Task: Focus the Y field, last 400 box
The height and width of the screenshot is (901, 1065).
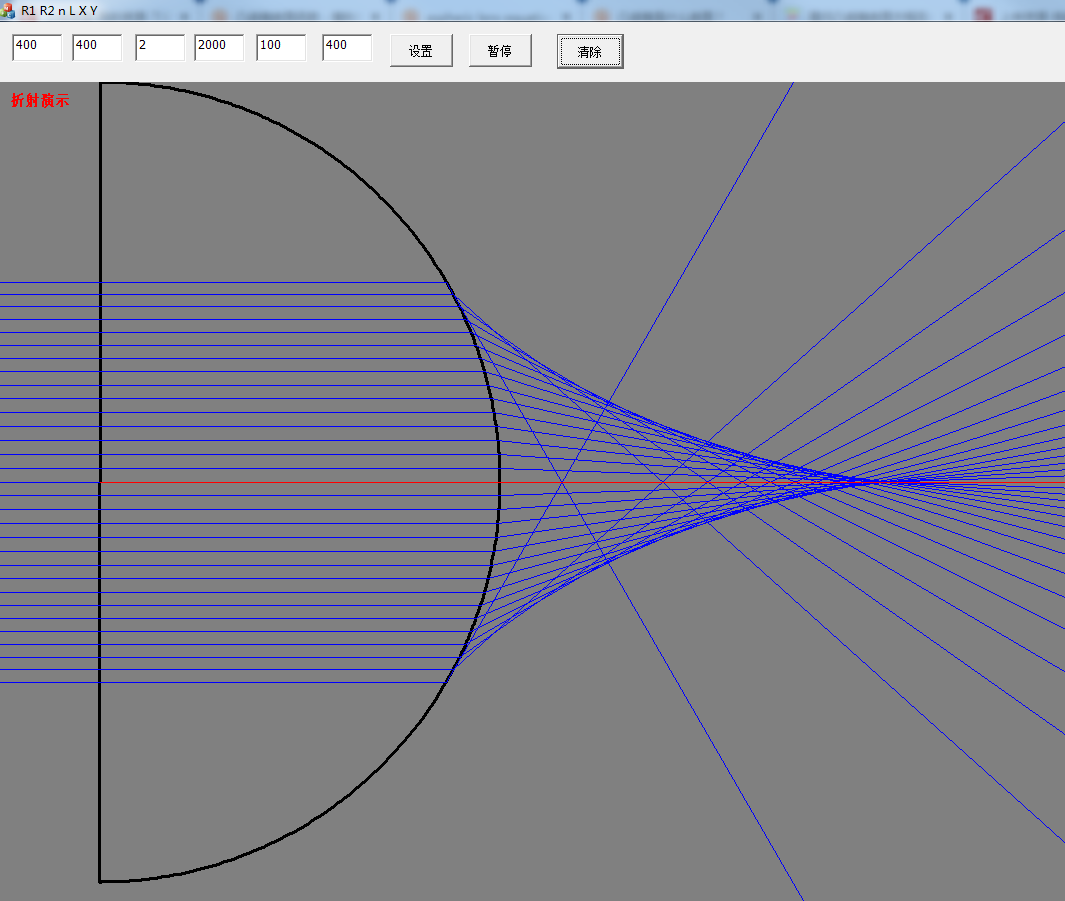Action: pos(347,48)
